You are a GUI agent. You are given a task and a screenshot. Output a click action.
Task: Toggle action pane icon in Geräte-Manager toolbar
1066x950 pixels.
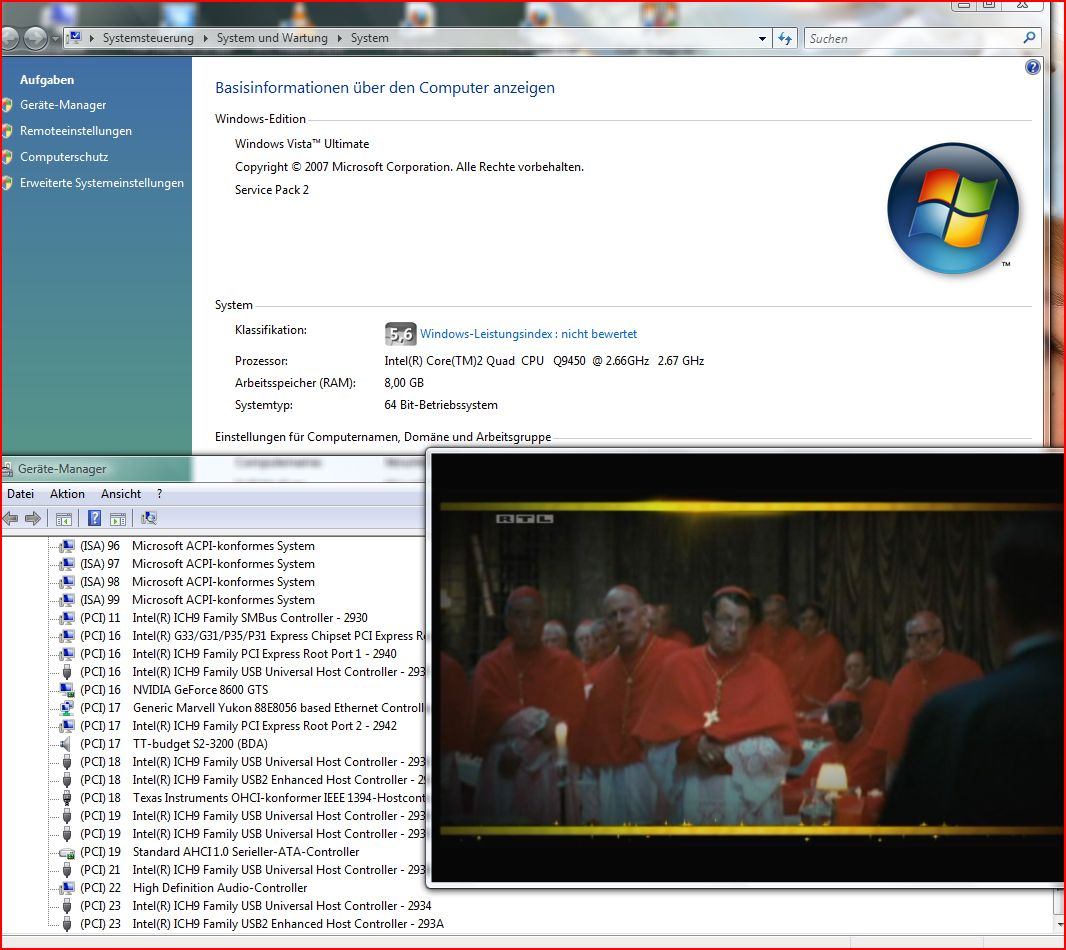118,519
